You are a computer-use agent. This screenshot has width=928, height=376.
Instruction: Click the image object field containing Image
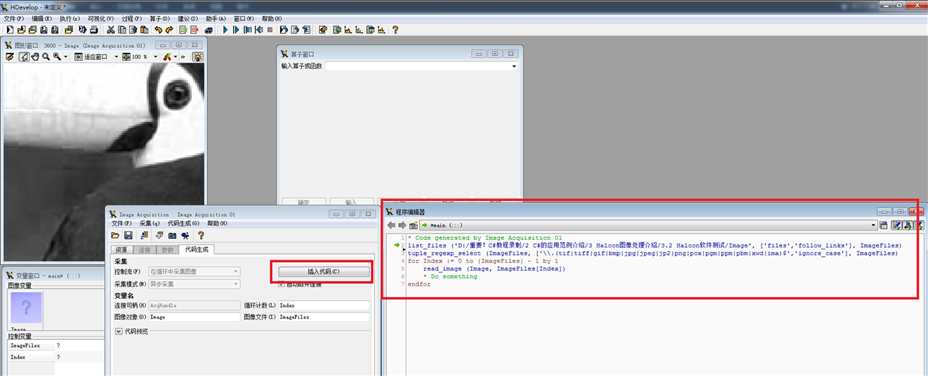[x=195, y=317]
